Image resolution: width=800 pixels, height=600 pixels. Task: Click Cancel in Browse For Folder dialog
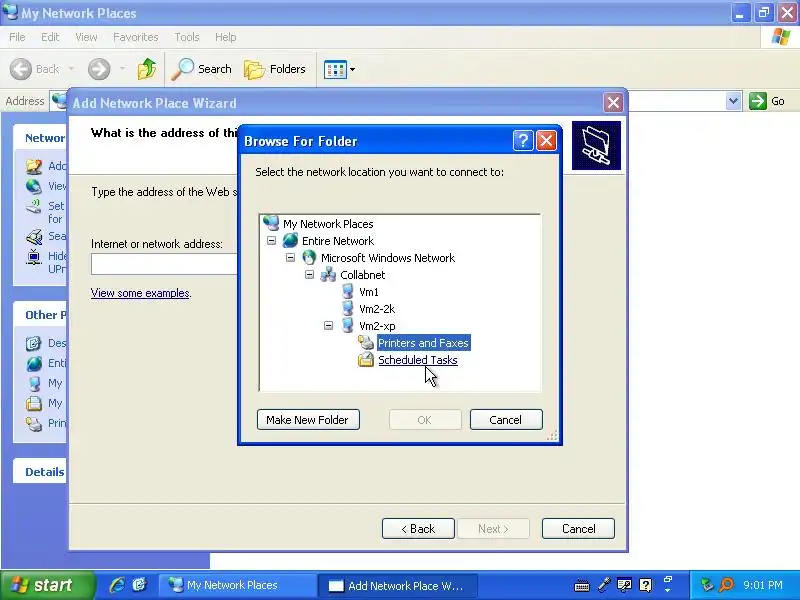tap(506, 419)
